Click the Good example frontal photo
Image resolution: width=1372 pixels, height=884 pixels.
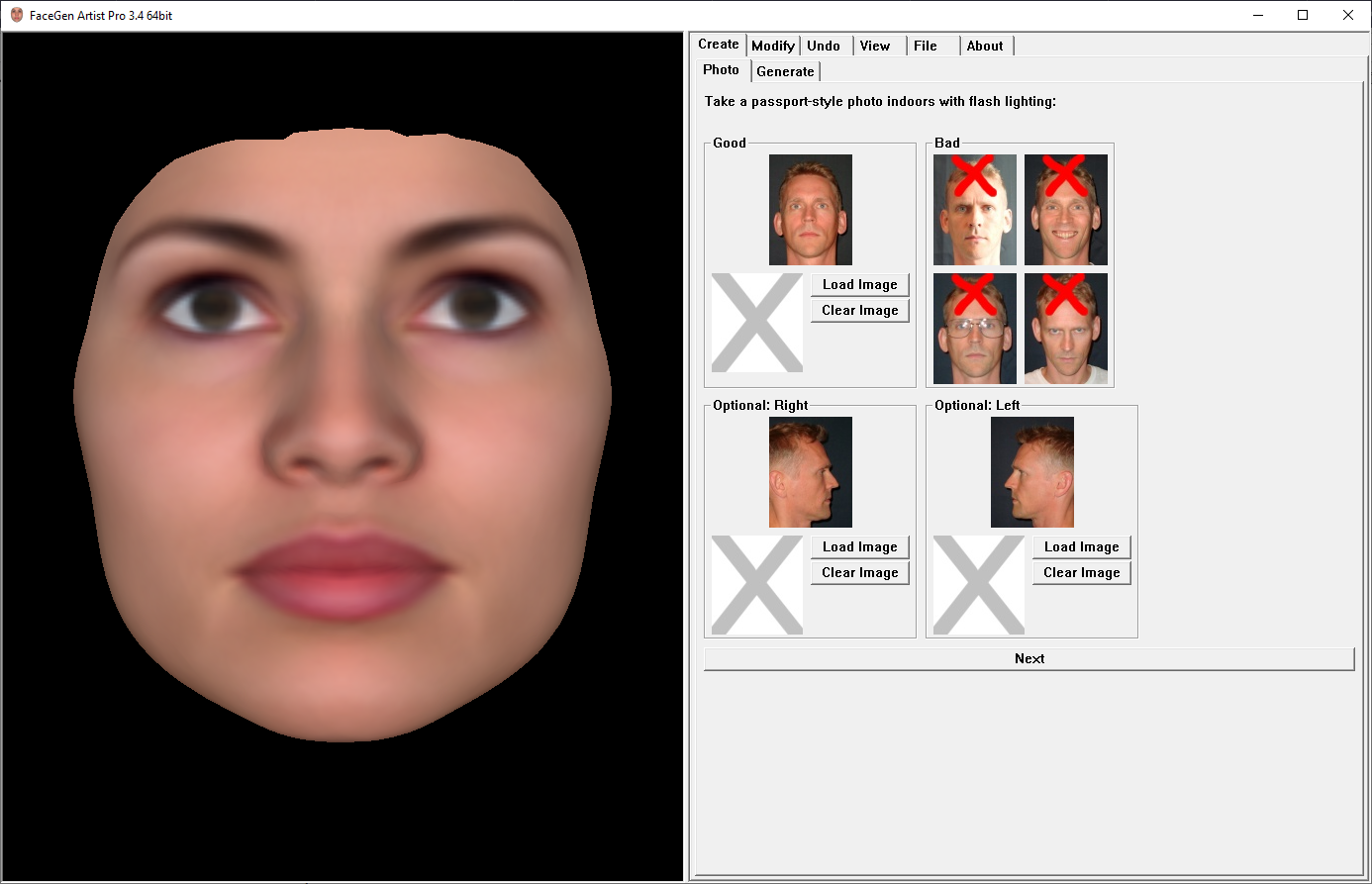point(811,210)
